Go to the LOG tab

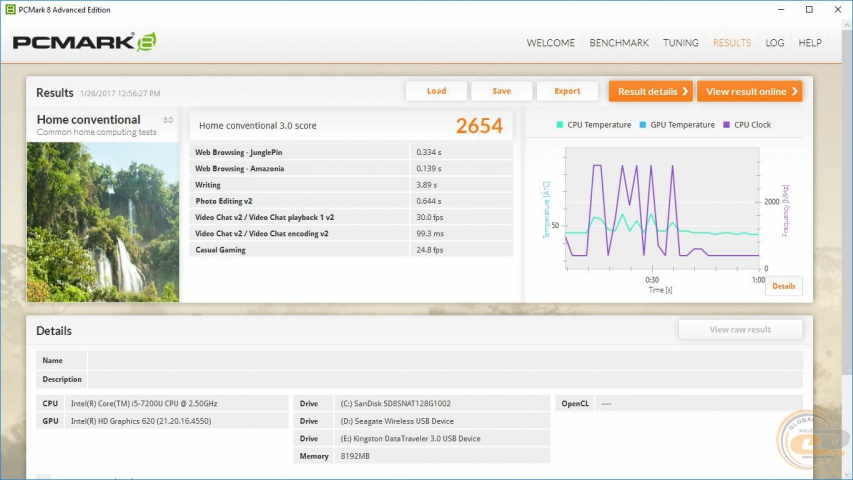click(774, 43)
